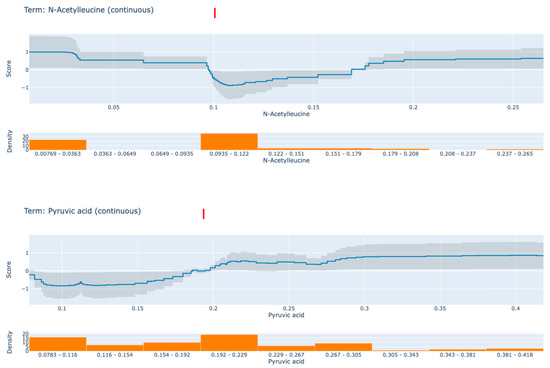Click the N-Acetylleucine x-axis title under the density histogram
This screenshot has width=550, height=368.
click(286, 160)
